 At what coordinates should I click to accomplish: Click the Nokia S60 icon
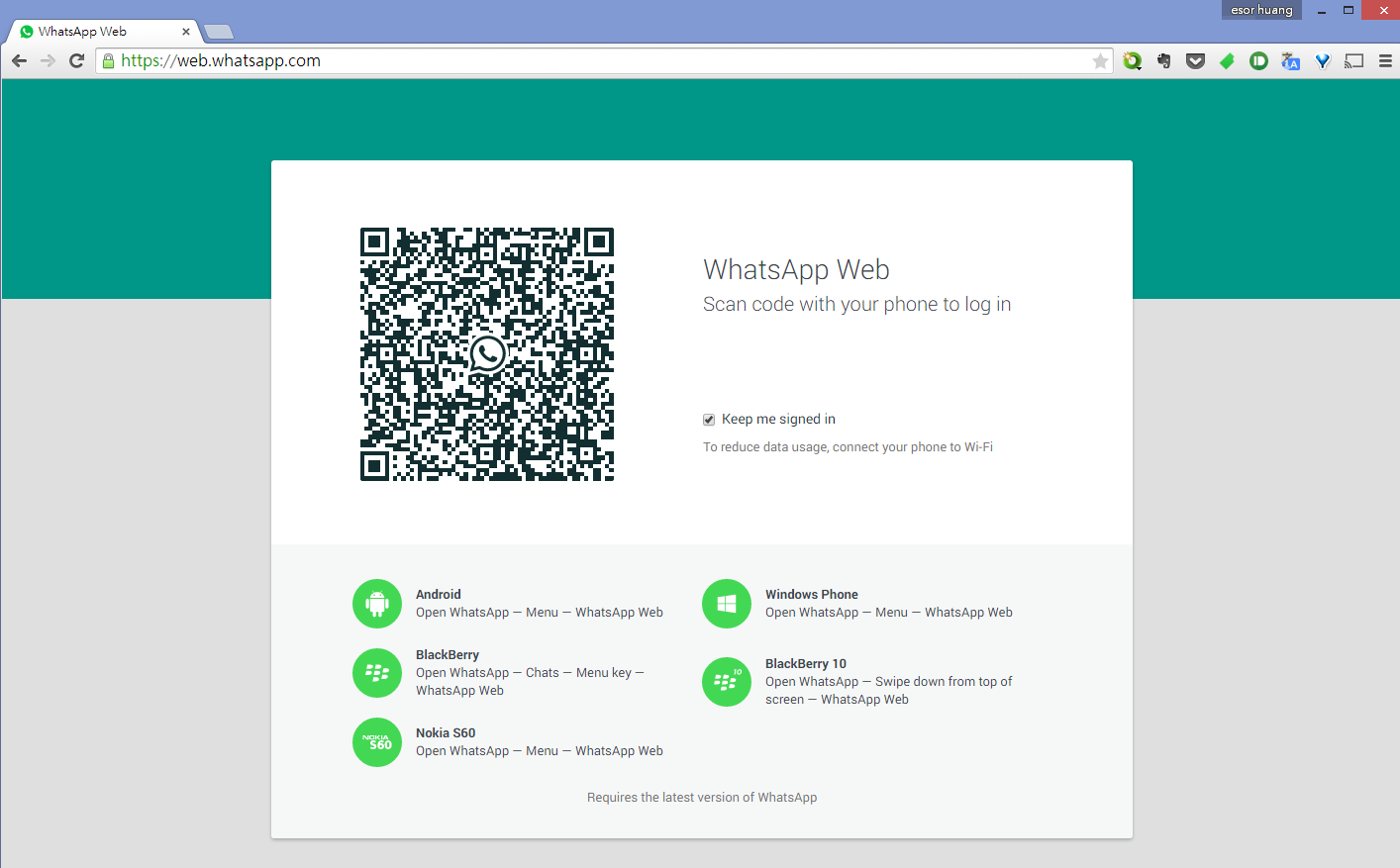(x=377, y=742)
